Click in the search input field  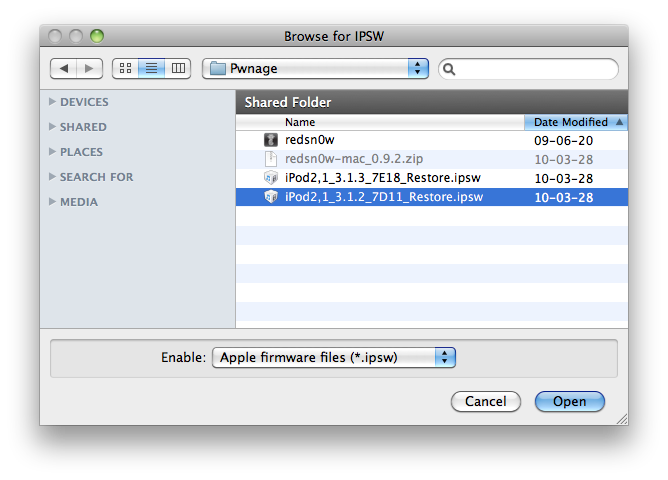(535, 69)
